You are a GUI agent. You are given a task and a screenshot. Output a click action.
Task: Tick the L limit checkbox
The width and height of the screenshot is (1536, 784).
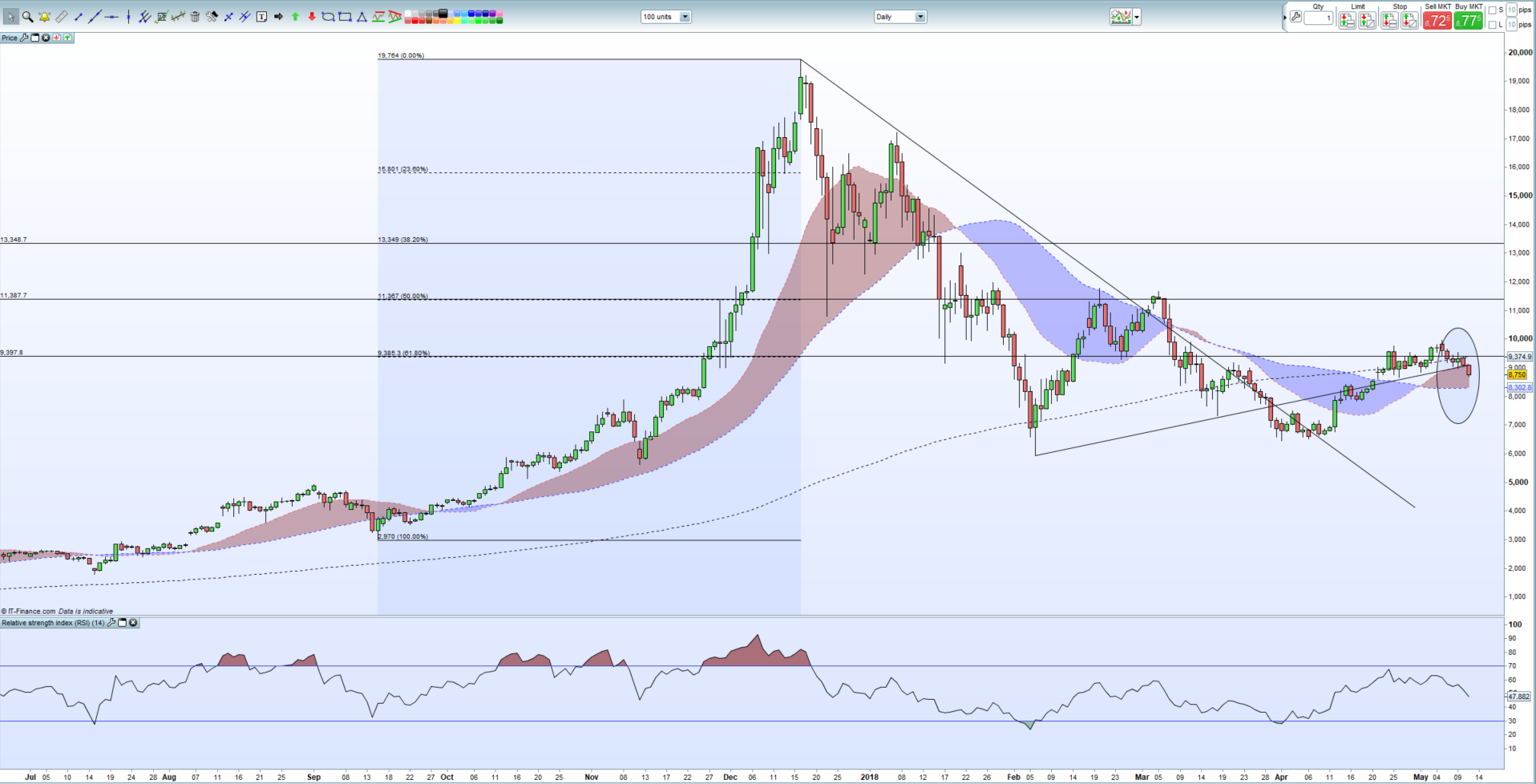pos(1492,25)
